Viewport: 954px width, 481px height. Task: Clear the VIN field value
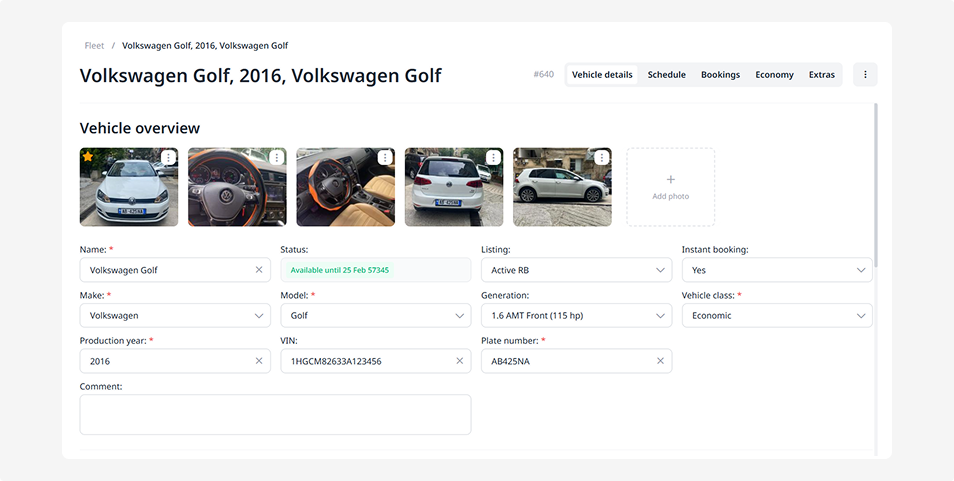coord(460,361)
